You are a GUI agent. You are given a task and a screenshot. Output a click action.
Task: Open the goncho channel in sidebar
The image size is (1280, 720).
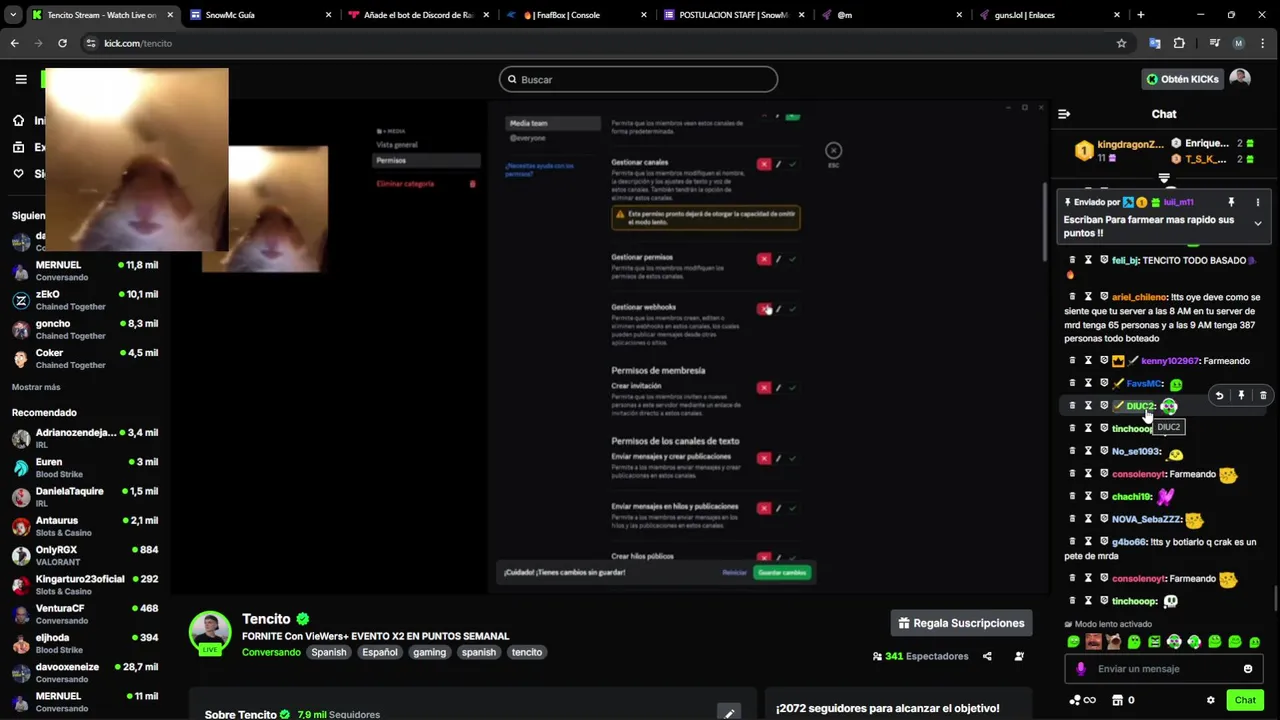pyautogui.click(x=85, y=329)
